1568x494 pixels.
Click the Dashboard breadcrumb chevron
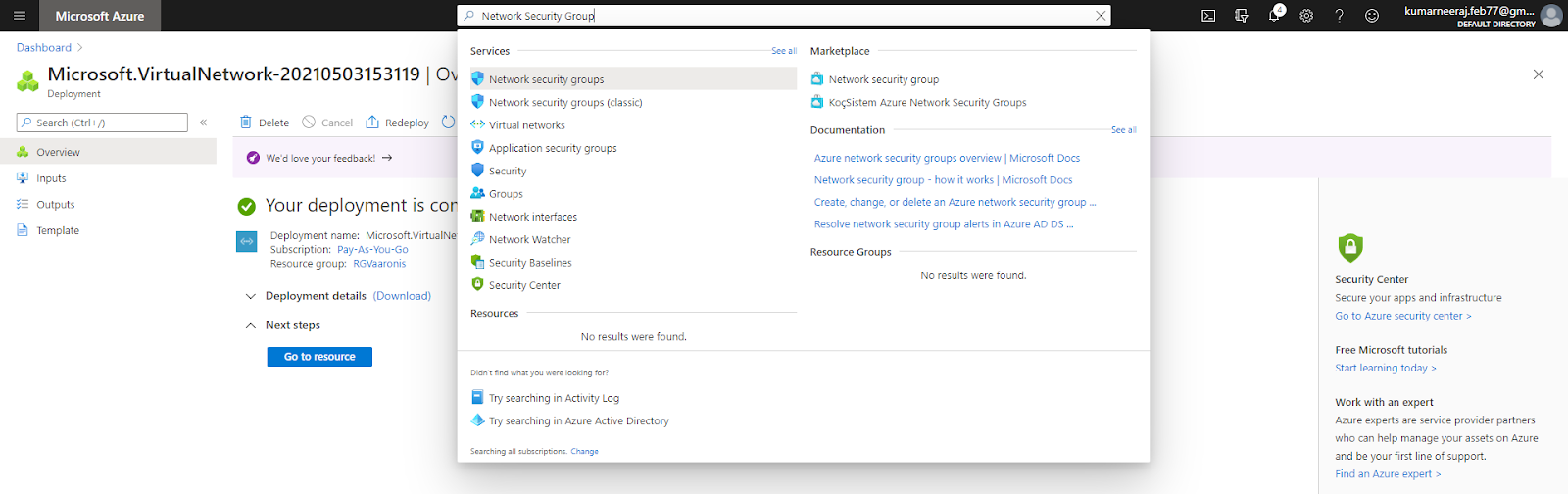click(80, 47)
